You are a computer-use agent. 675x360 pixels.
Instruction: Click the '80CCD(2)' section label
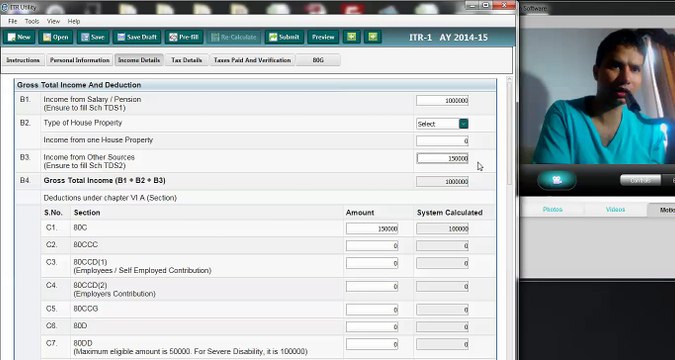90,285
